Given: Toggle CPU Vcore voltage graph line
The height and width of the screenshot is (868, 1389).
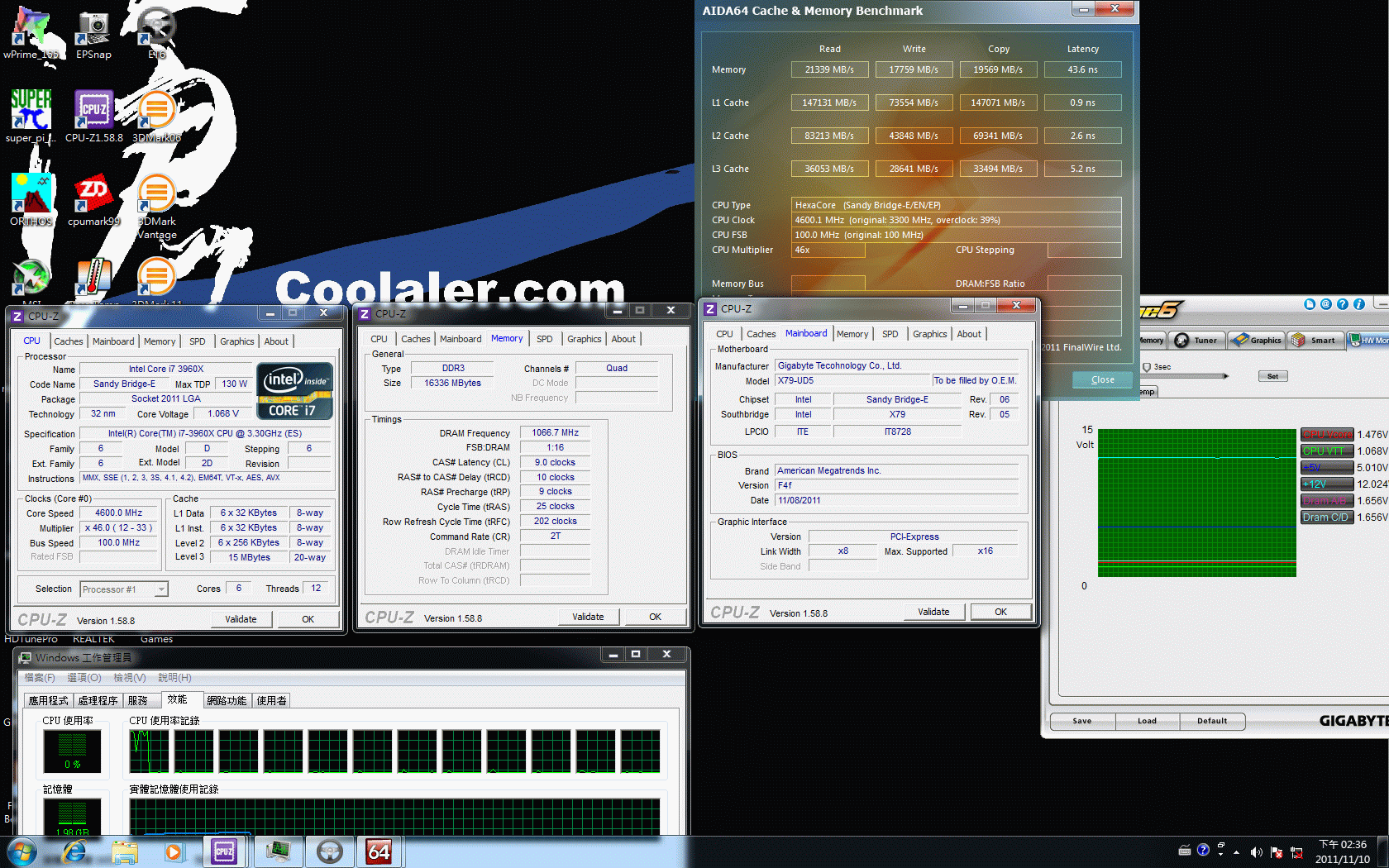Looking at the screenshot, I should pyautogui.click(x=1327, y=435).
